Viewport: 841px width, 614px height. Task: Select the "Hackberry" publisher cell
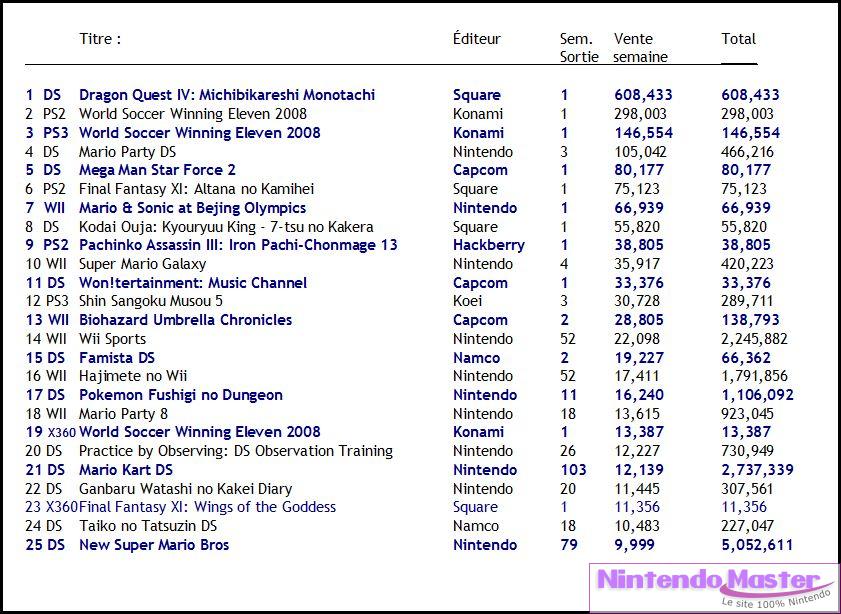pos(489,245)
